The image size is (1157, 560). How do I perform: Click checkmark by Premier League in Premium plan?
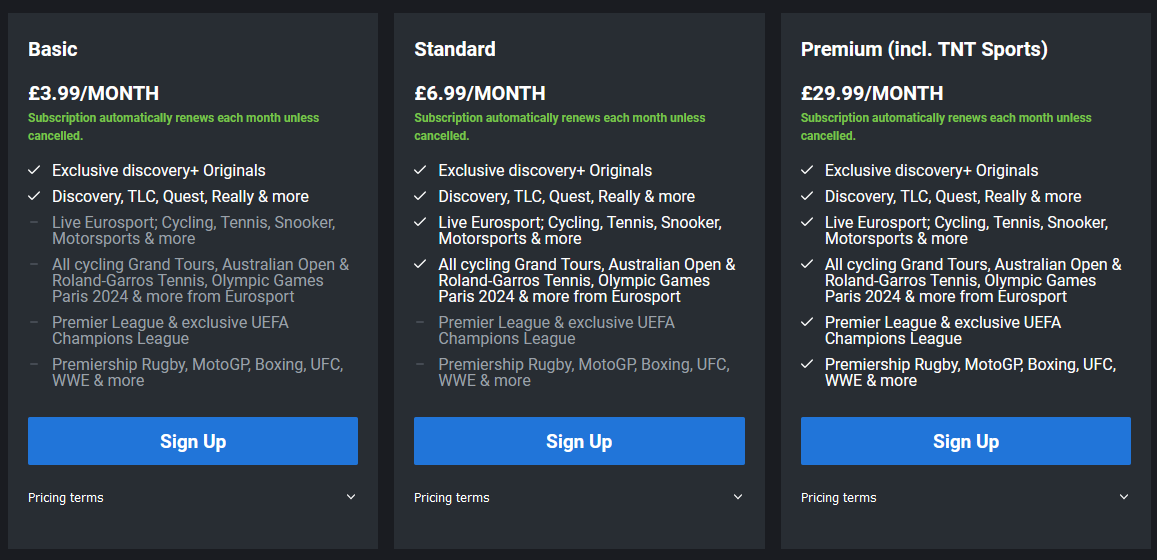tap(807, 323)
